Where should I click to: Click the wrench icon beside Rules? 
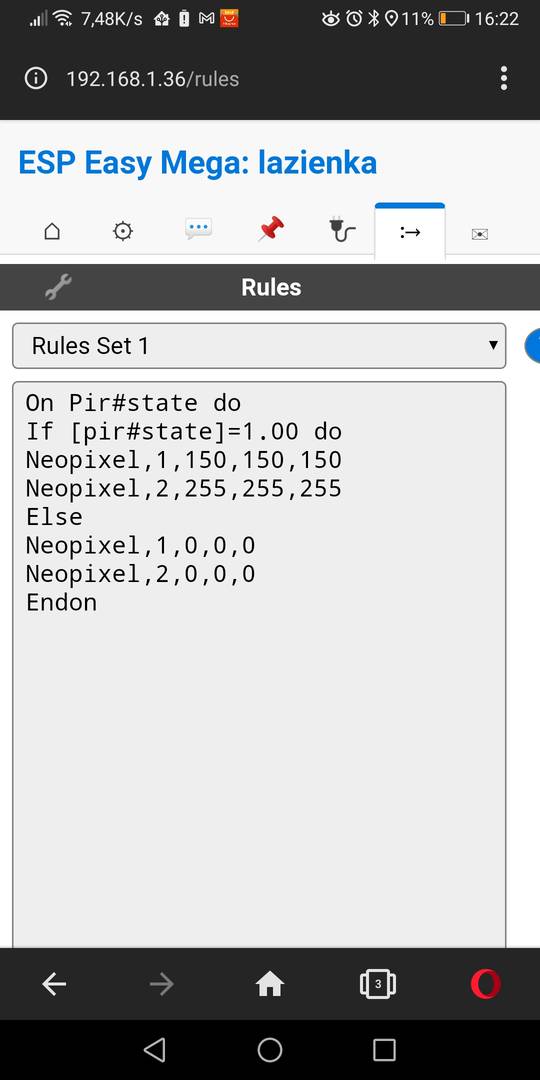coord(59,287)
